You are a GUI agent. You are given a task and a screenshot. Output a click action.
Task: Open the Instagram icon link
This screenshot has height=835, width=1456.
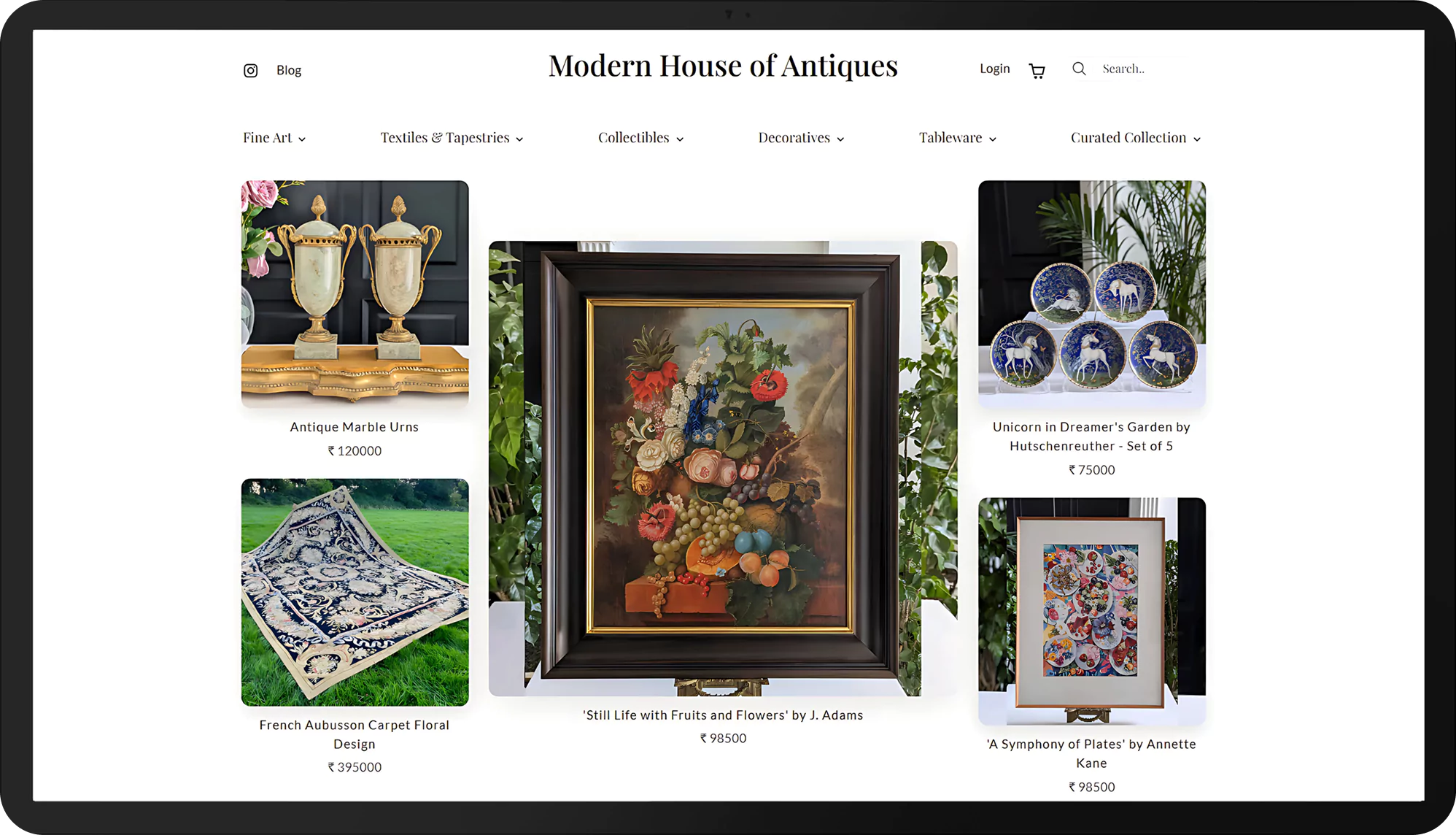250,70
